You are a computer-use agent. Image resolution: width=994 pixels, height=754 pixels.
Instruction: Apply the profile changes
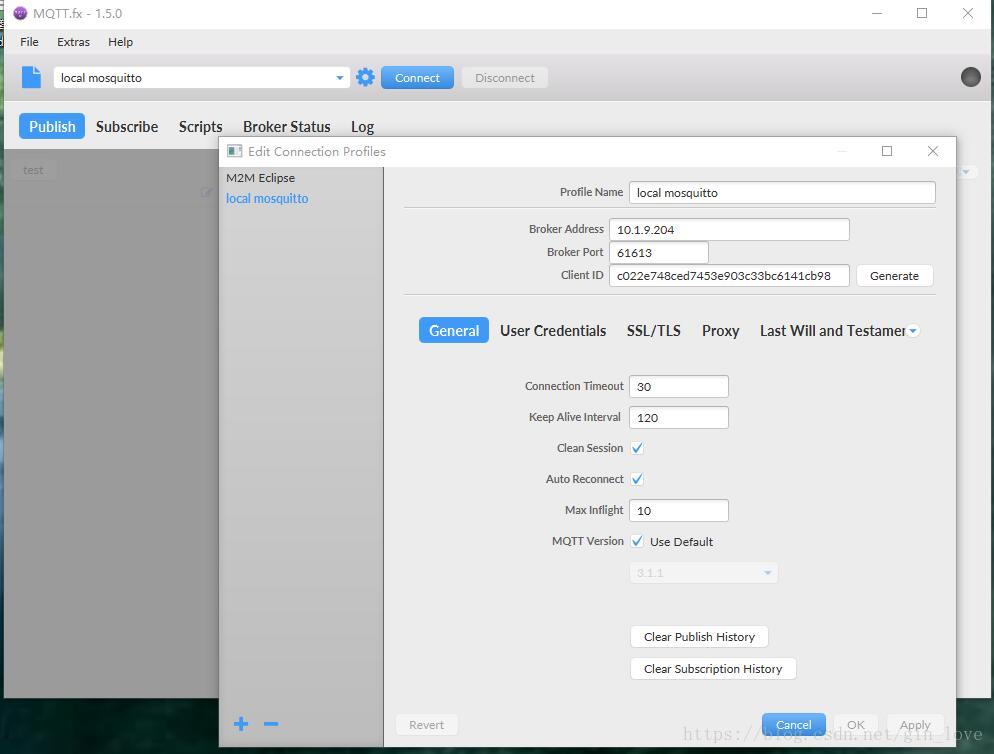tap(914, 725)
